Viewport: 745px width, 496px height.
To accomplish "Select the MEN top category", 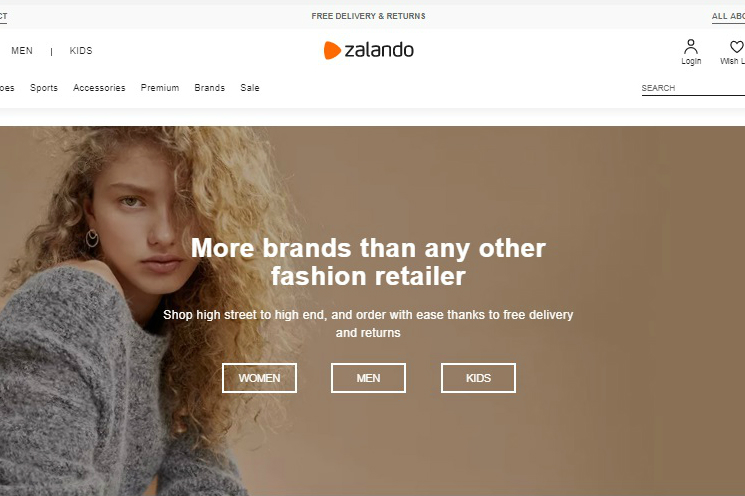I will point(22,50).
